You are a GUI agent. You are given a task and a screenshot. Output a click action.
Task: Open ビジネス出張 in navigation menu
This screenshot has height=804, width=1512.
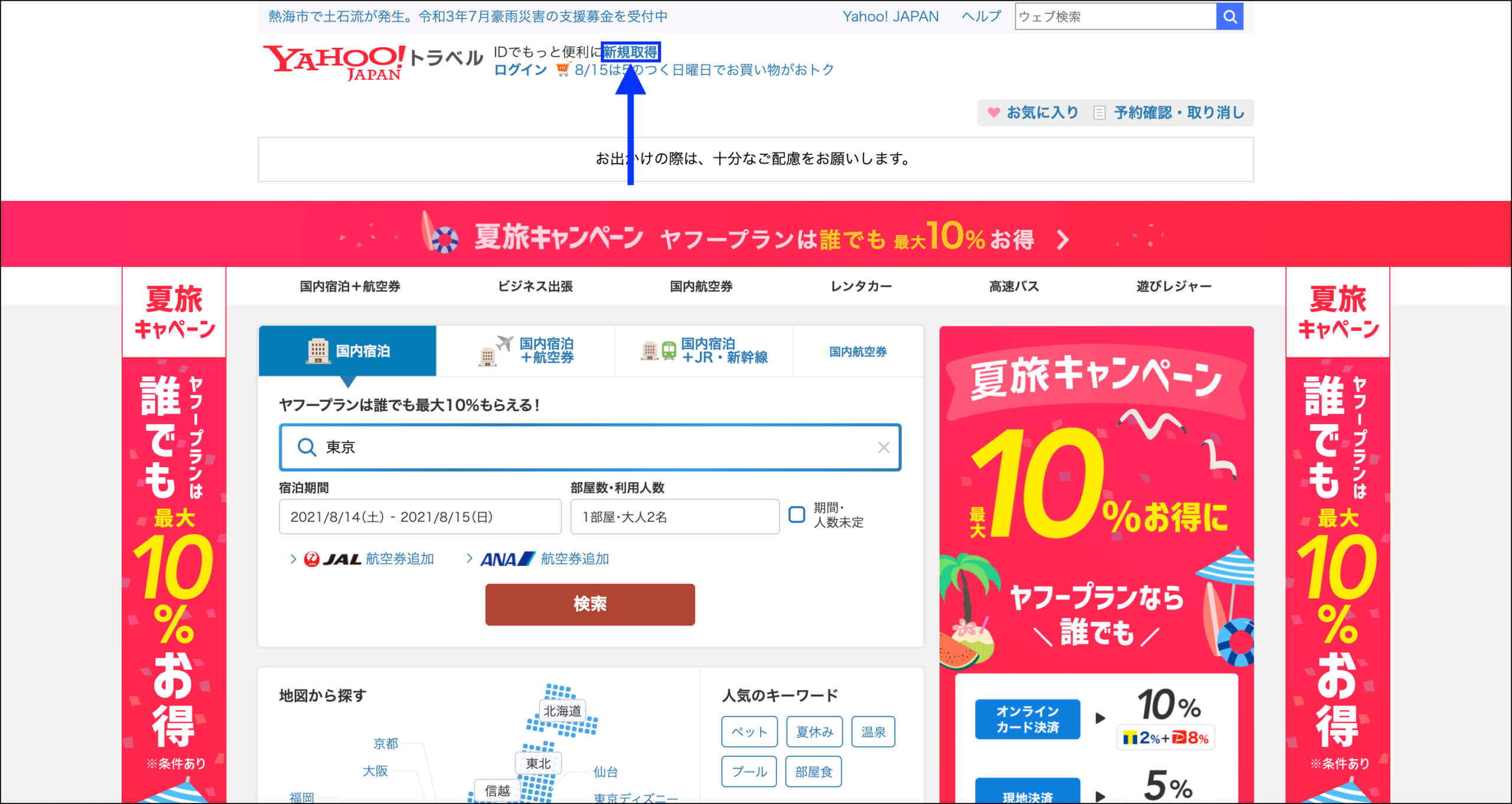click(x=535, y=287)
